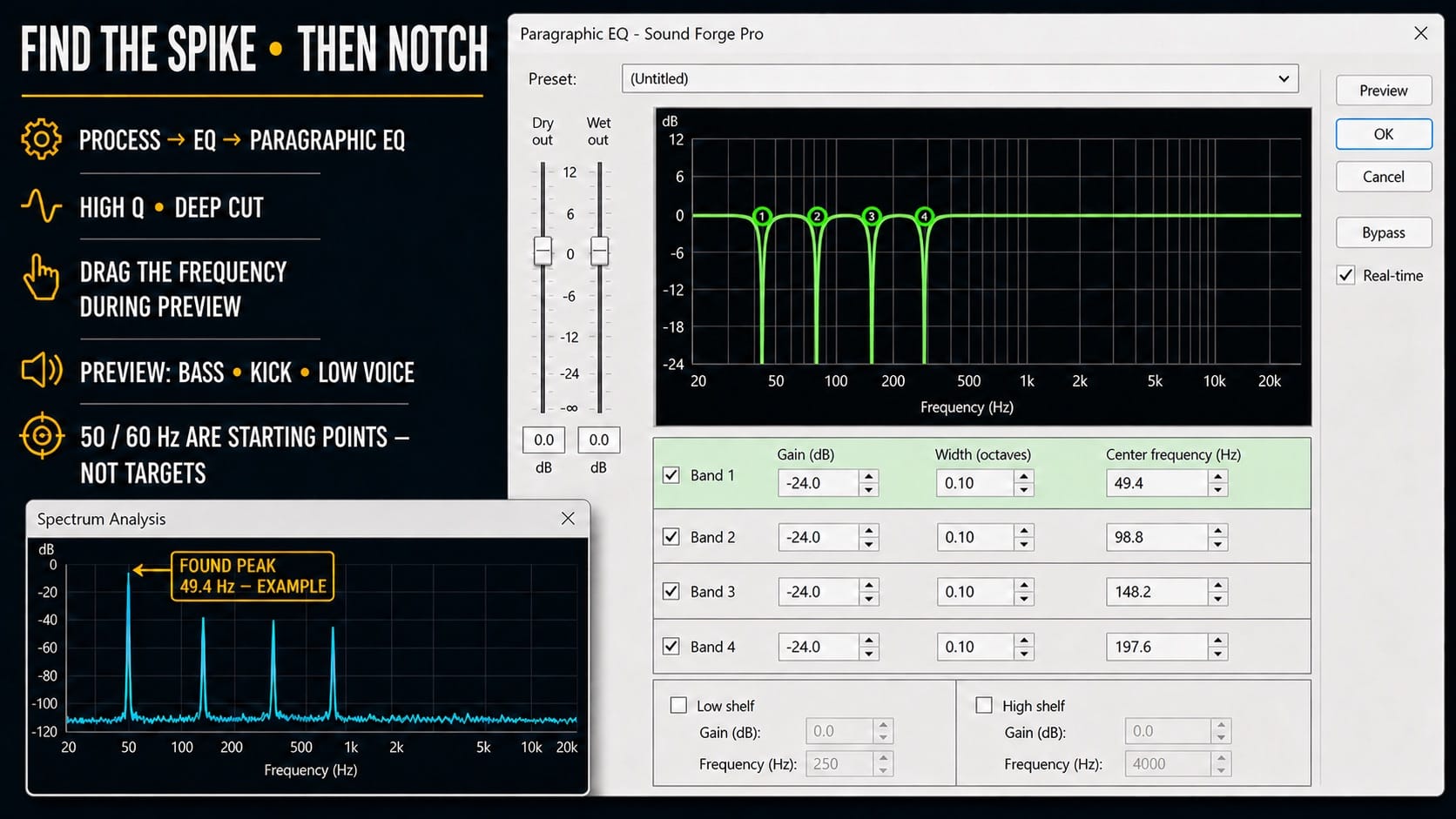Click the Wet out dB value box
Image resolution: width=1456 pixels, height=819 pixels.
coord(599,440)
